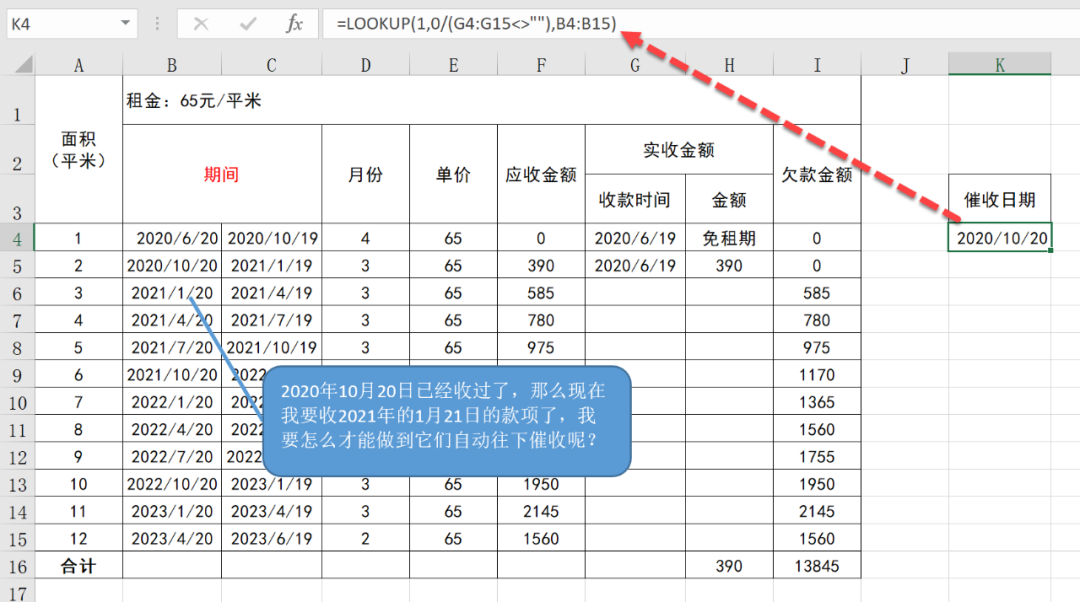Click 收款时间 2020/6/19 in row 5

[x=635, y=265]
